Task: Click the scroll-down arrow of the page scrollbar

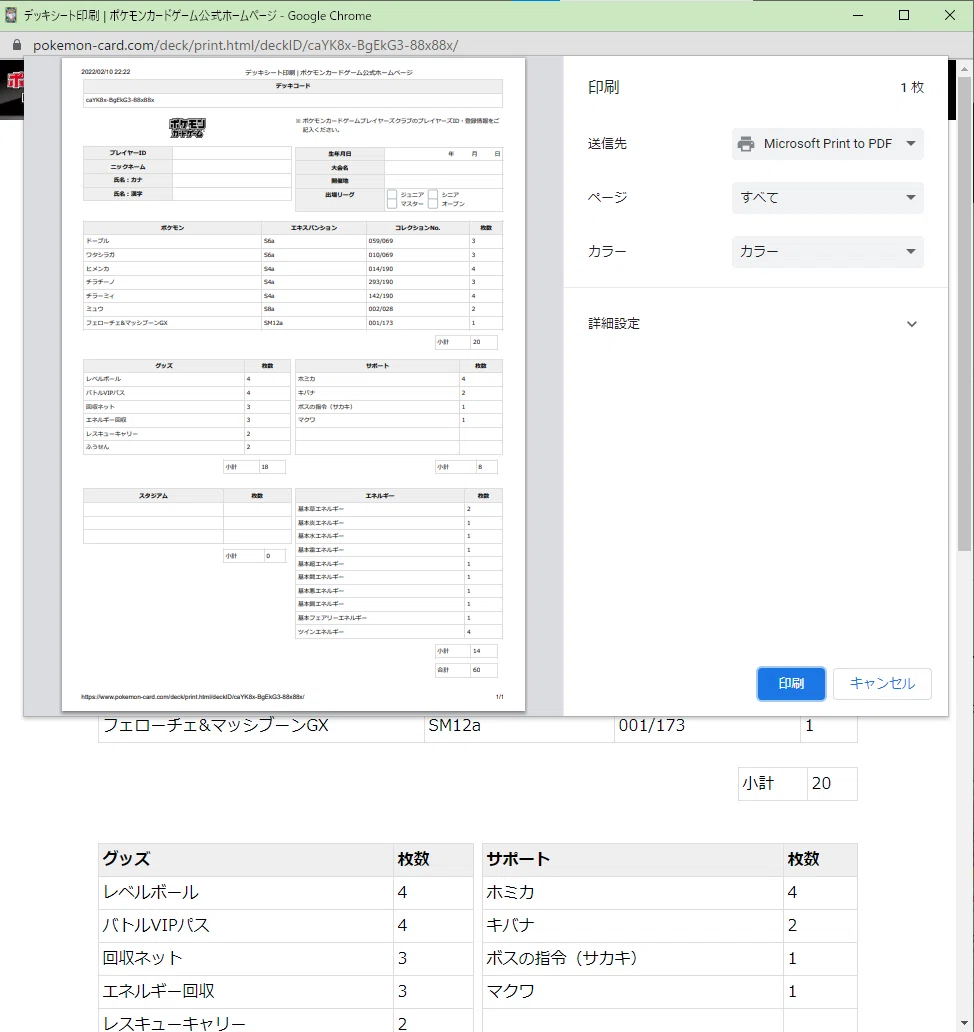Action: point(964,1024)
